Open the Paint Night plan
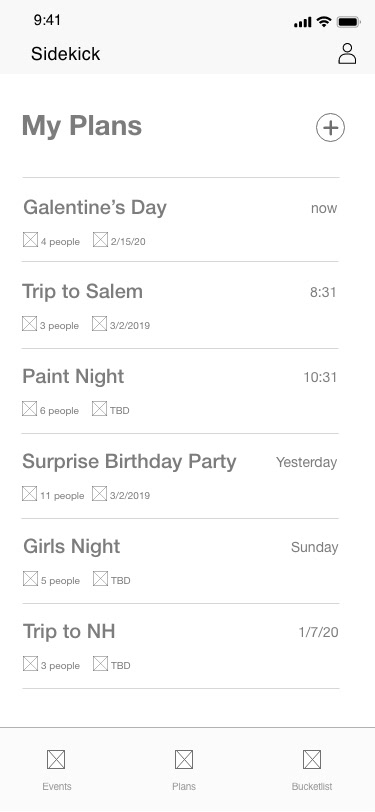 180,391
